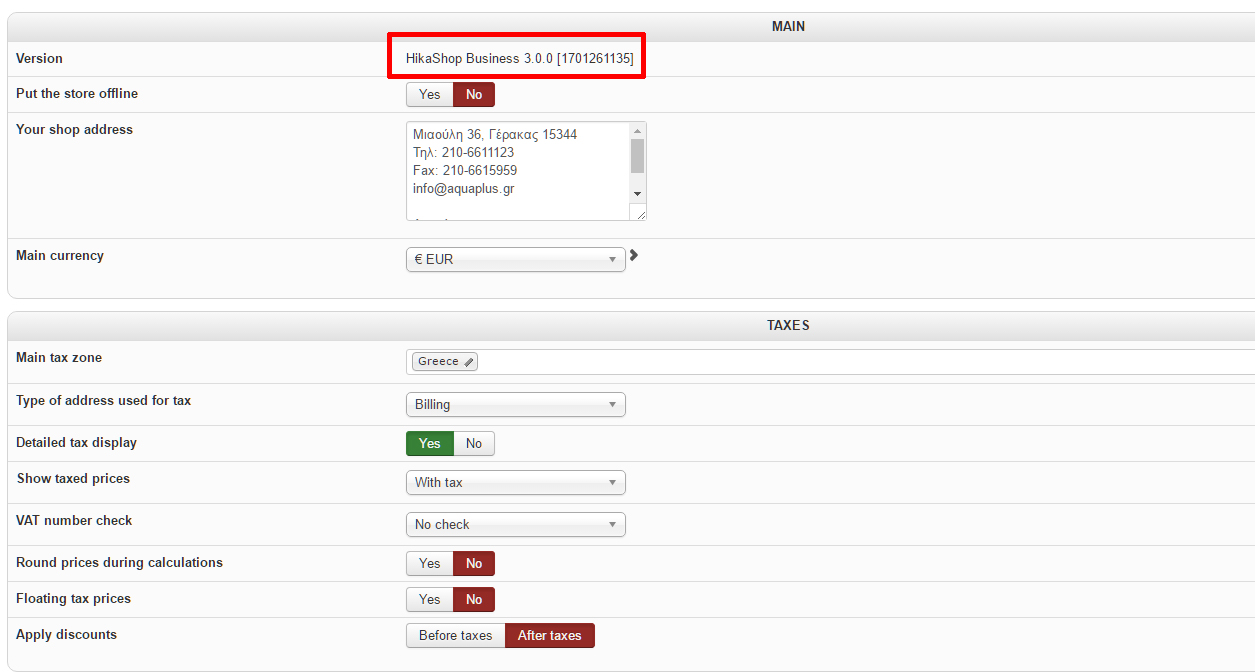The image size is (1255, 672).
Task: Set Floating tax prices to Yes
Action: pyautogui.click(x=430, y=599)
